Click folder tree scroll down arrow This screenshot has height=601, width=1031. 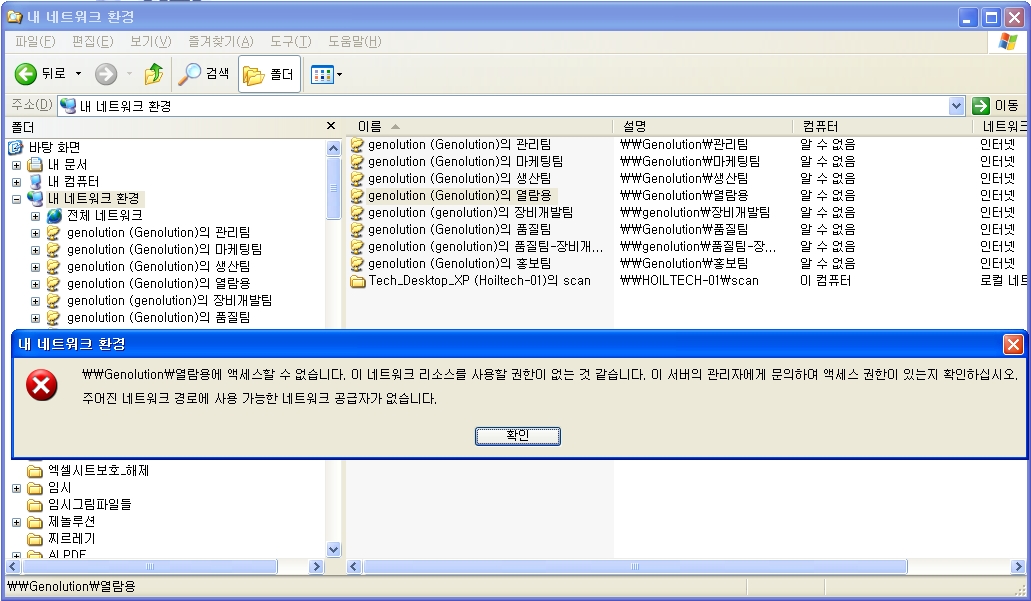click(333, 549)
